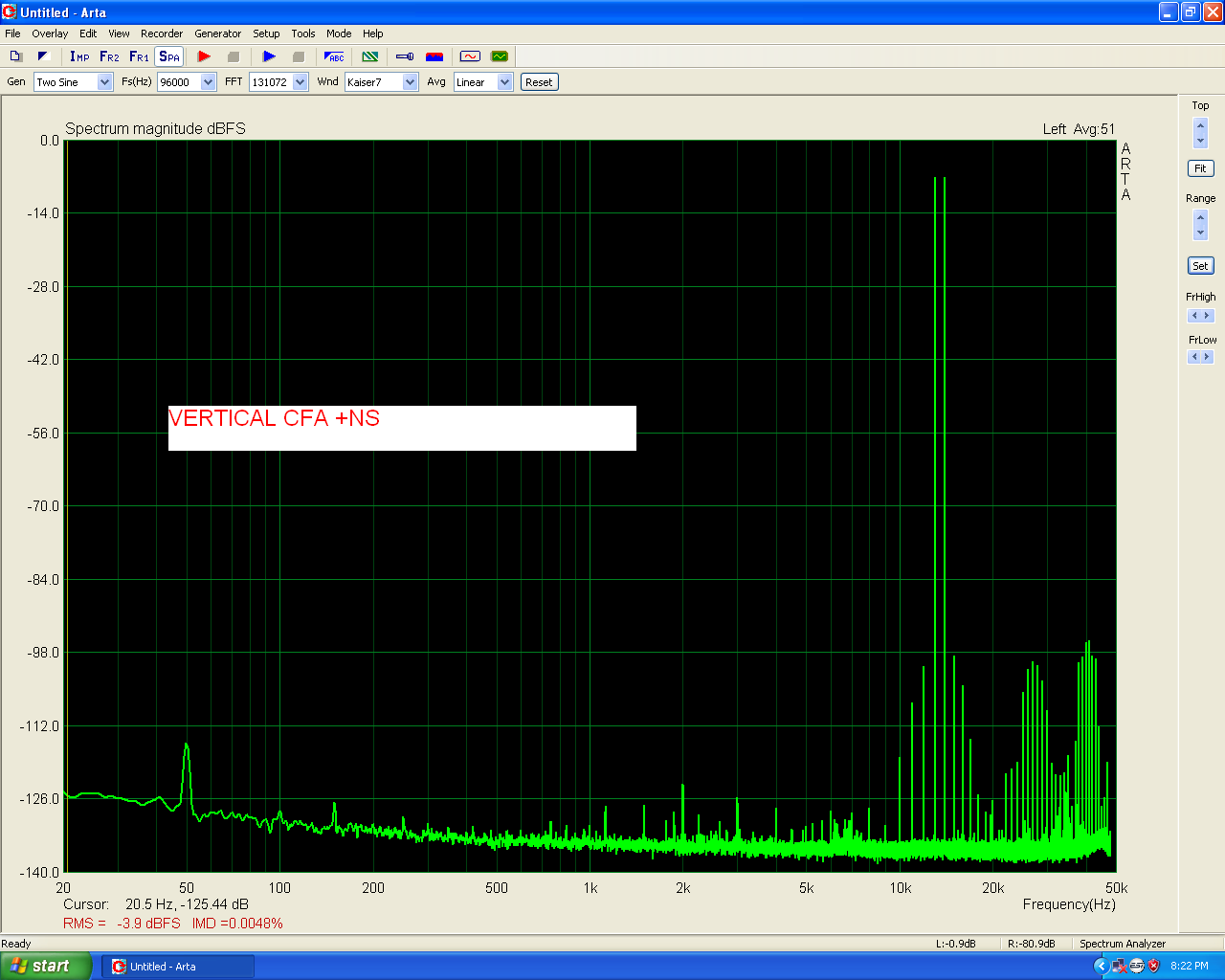Click the VERTICAL CFA +NS text label
This screenshot has width=1225, height=980.
click(275, 418)
